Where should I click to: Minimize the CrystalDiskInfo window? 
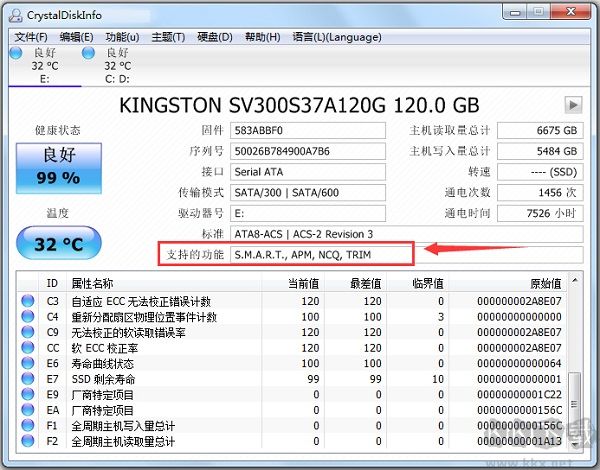(515, 12)
